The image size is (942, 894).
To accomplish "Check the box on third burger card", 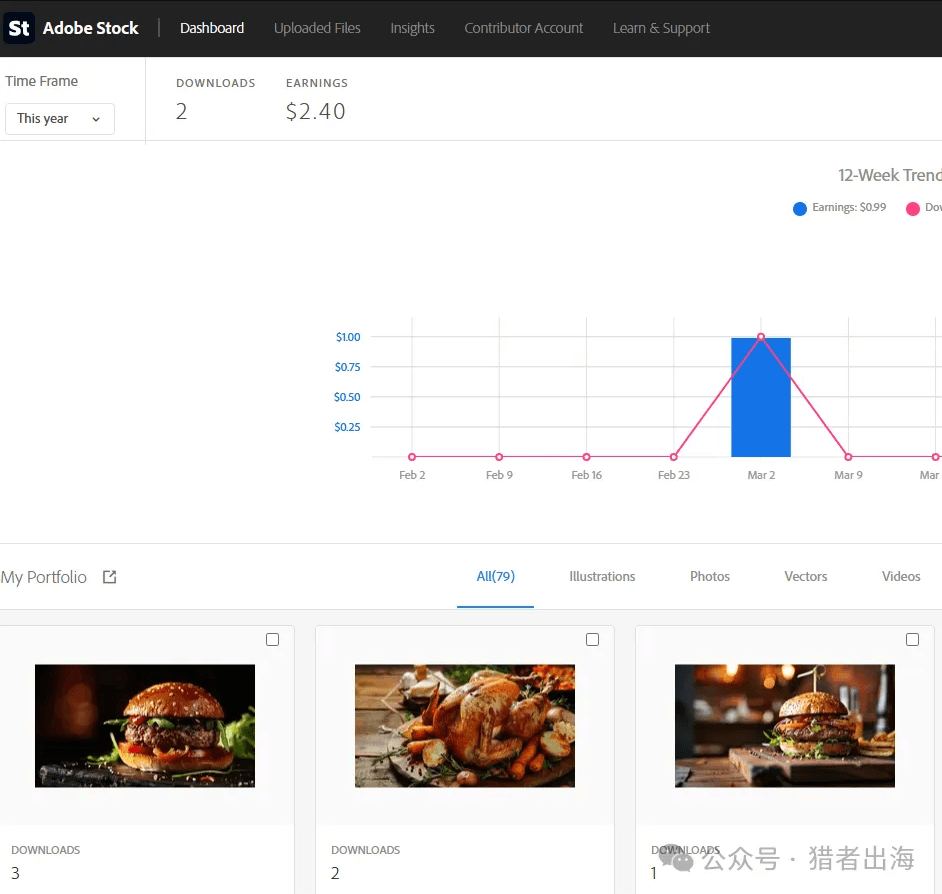I will point(912,640).
